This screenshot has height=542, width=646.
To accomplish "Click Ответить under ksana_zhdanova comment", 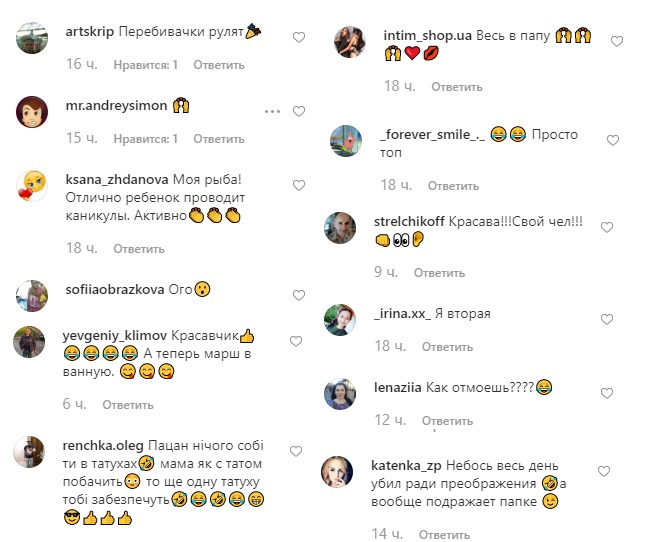I will (139, 249).
